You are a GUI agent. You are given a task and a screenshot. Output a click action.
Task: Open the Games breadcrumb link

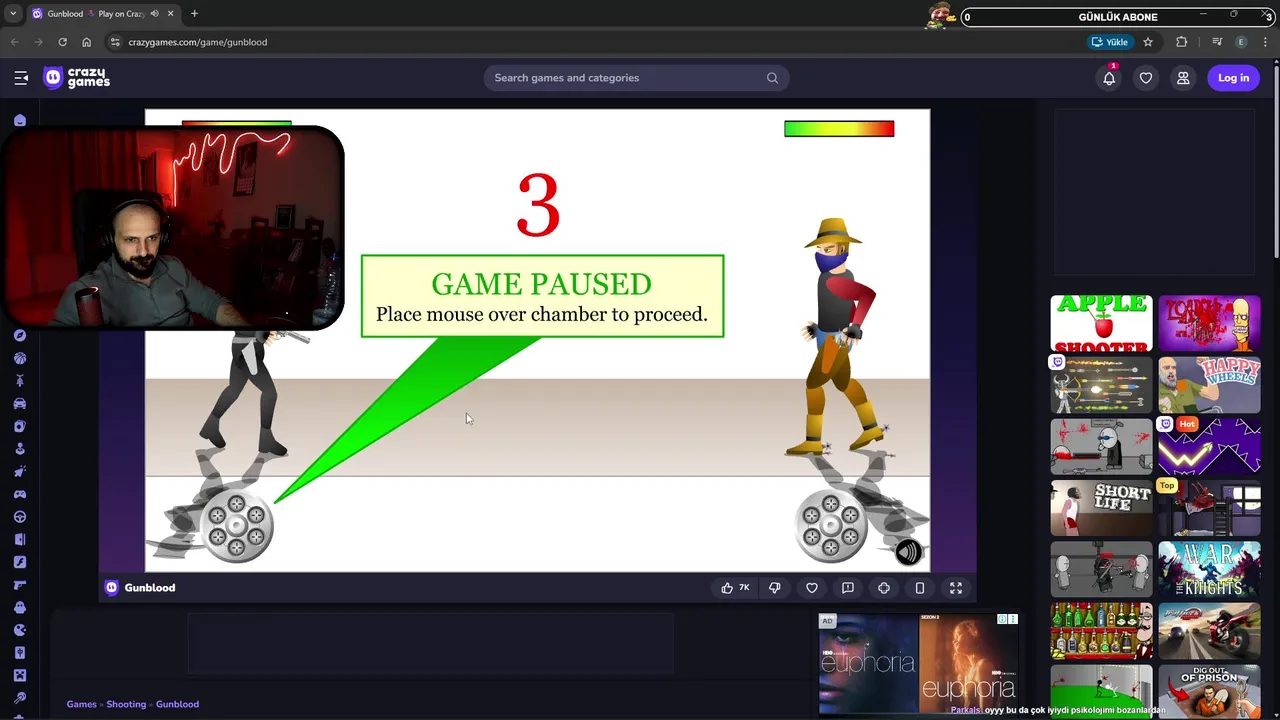point(82,704)
